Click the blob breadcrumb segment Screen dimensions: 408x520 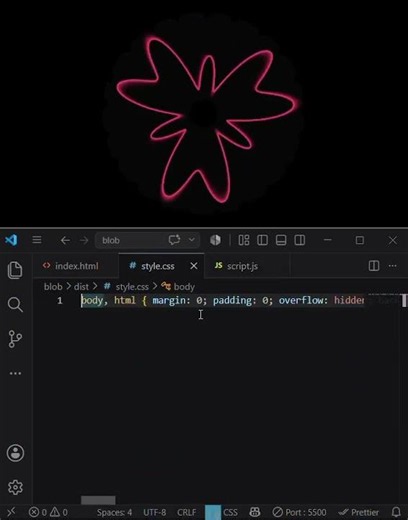pyautogui.click(x=53, y=287)
